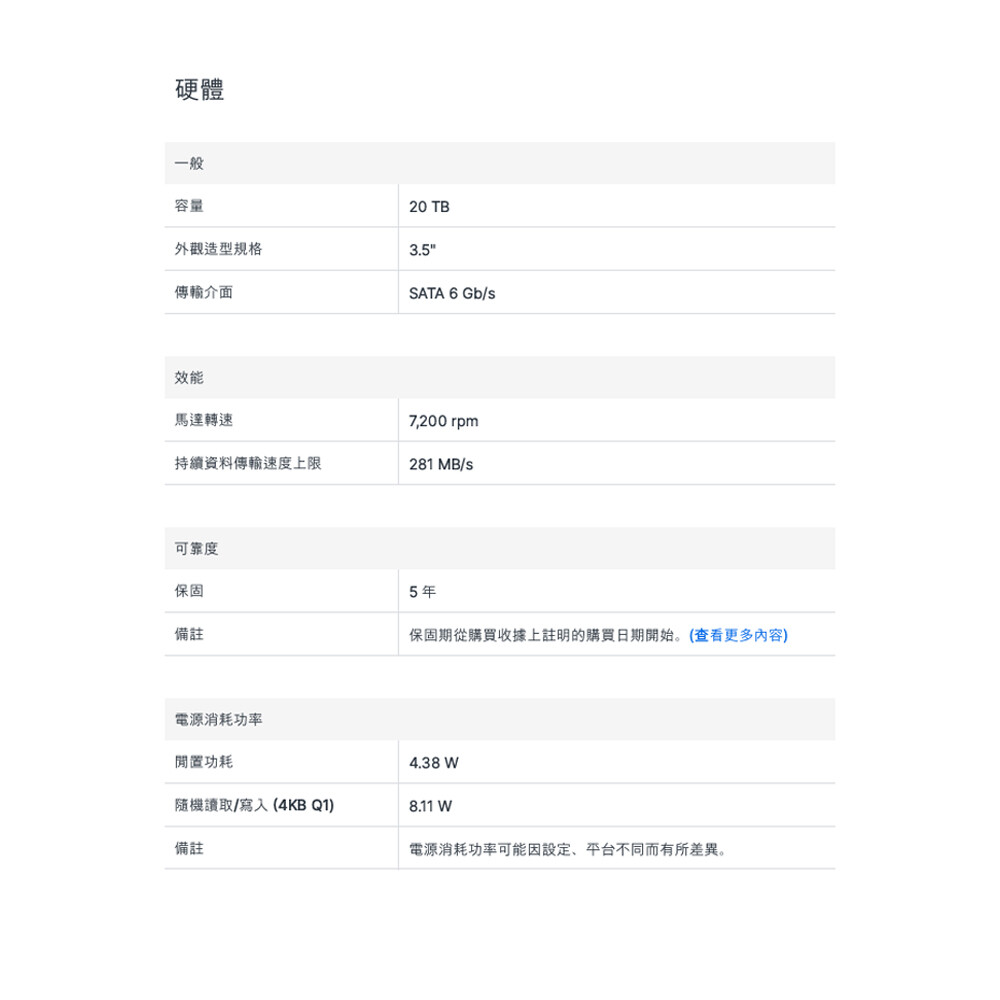Viewport: 1000px width, 1000px height.
Task: Click the 容量 row label
Action: [x=189, y=206]
